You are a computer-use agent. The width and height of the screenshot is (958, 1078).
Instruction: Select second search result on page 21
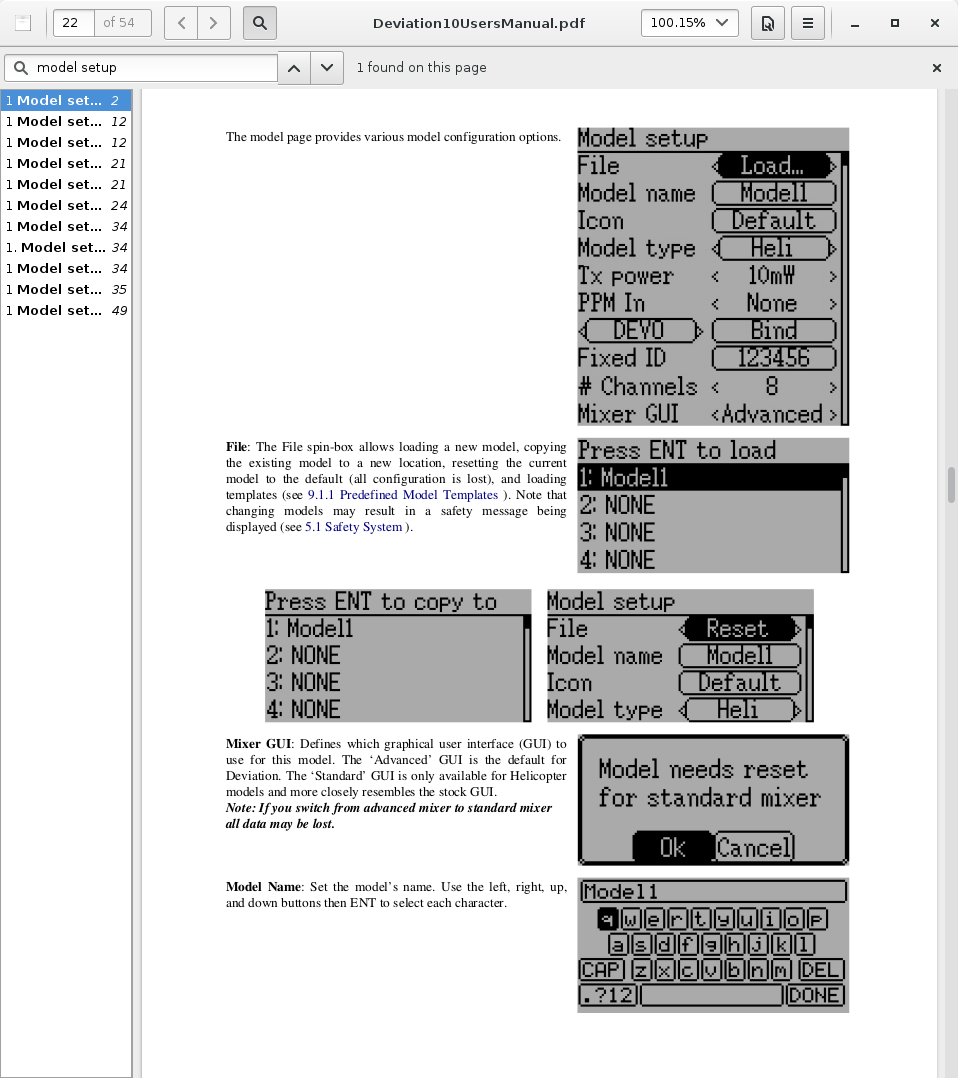(x=66, y=184)
